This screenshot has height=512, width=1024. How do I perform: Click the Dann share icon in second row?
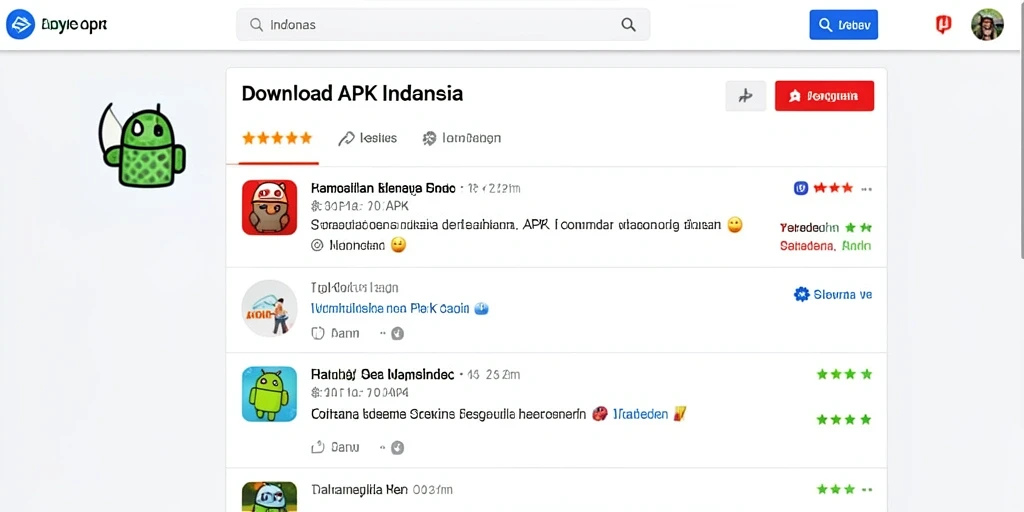pos(317,333)
